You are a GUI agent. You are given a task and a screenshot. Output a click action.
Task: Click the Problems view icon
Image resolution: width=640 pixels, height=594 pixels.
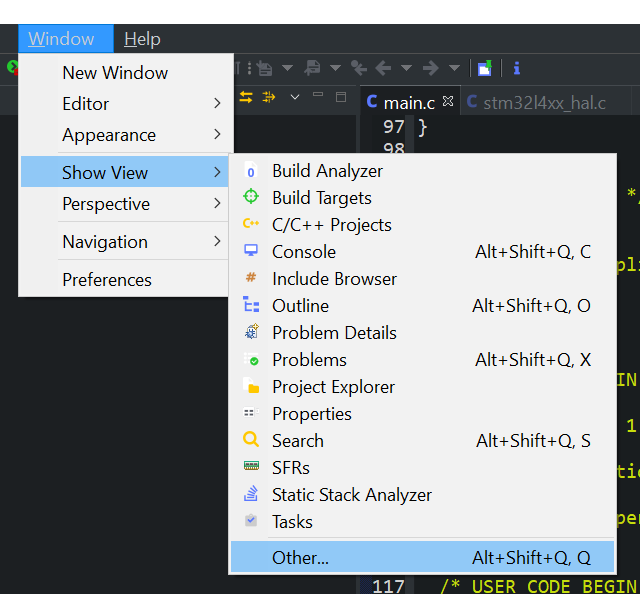point(251,359)
